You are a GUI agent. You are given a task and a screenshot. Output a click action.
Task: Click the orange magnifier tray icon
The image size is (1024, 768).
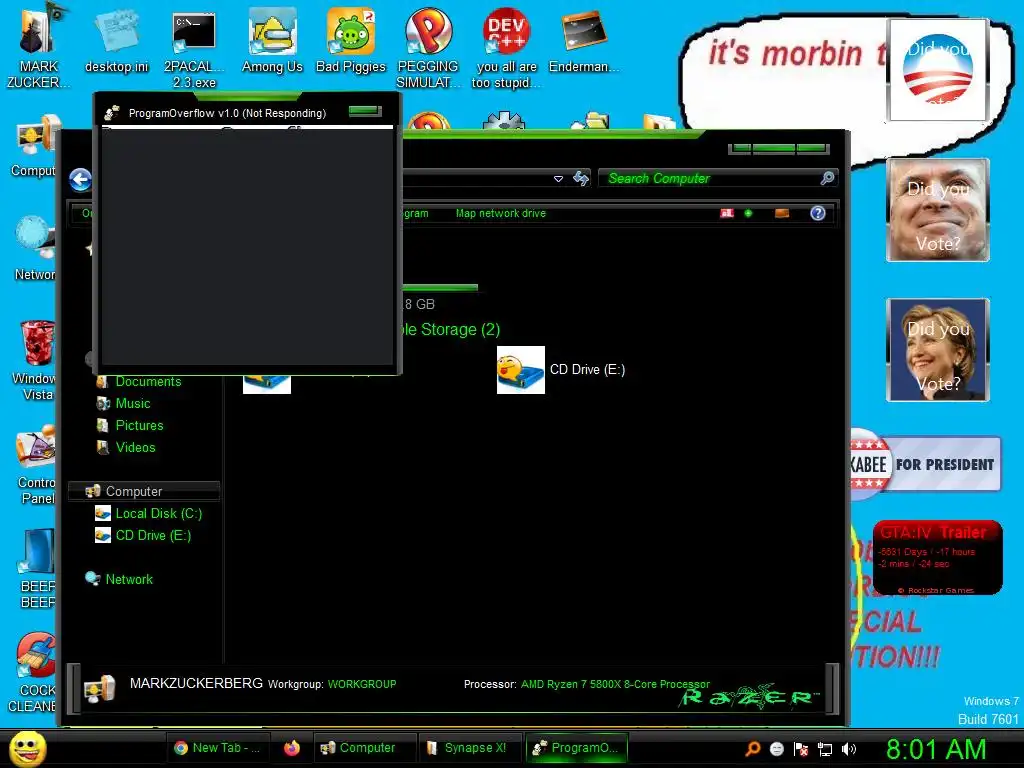tap(753, 749)
